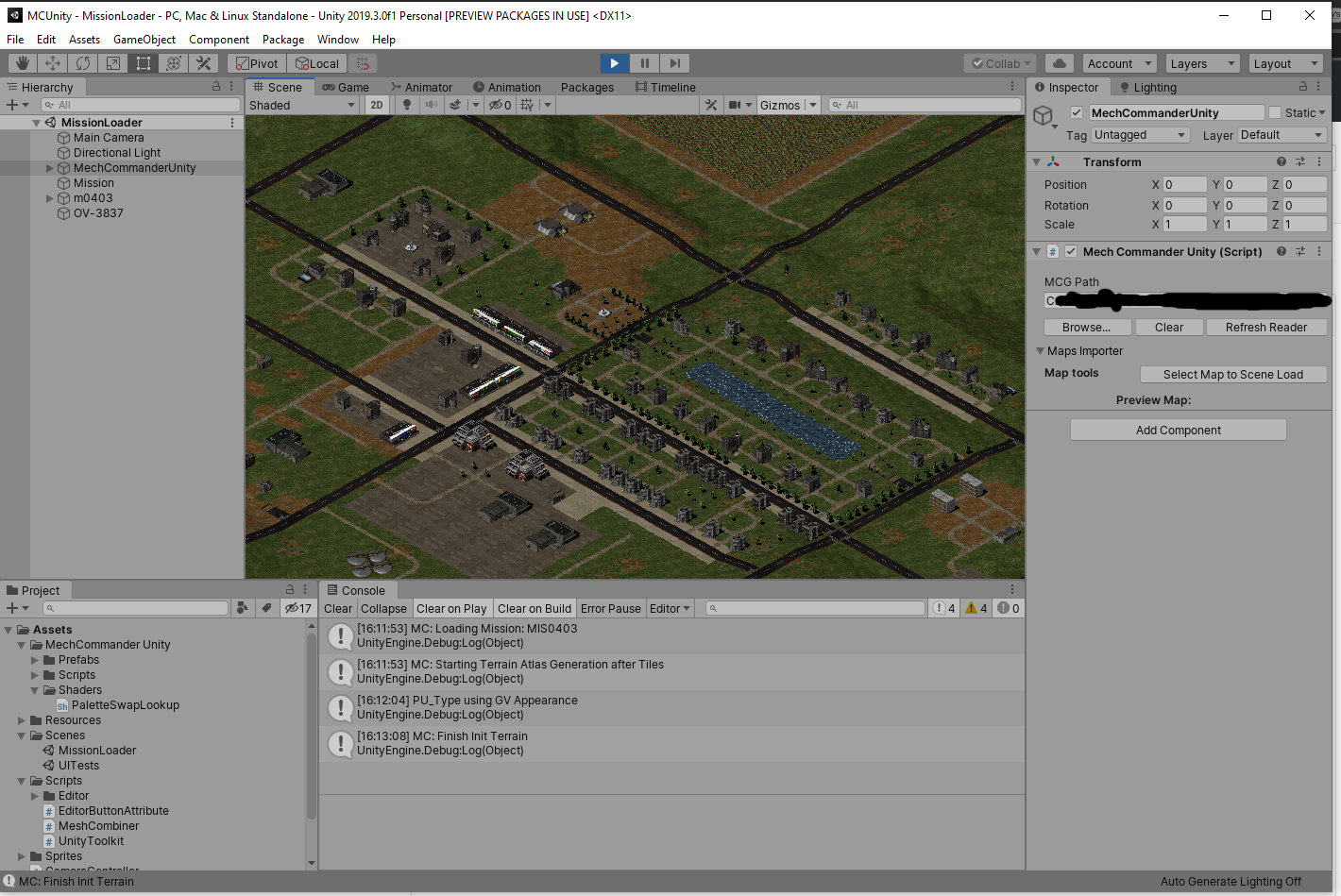Select the Move tool
Image resolution: width=1341 pixels, height=896 pixels.
click(53, 63)
